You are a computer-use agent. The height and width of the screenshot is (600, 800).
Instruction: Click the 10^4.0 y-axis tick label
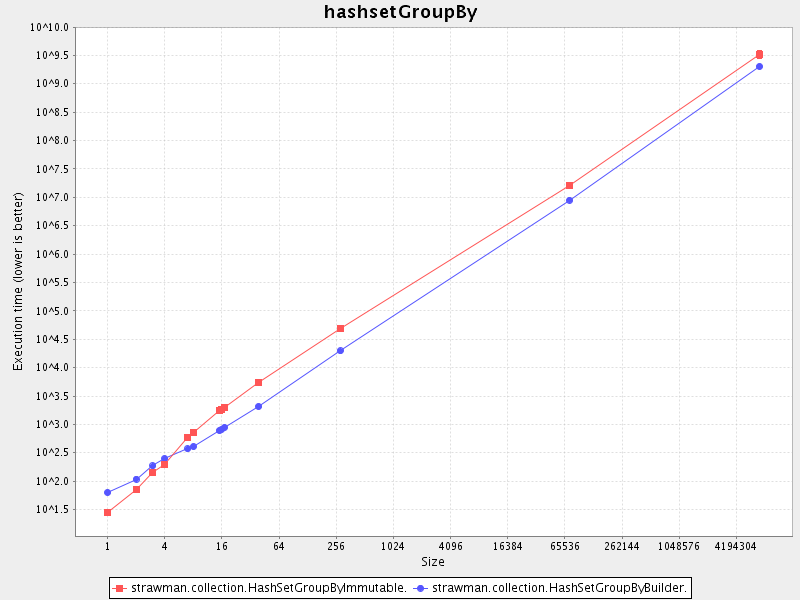[52, 367]
